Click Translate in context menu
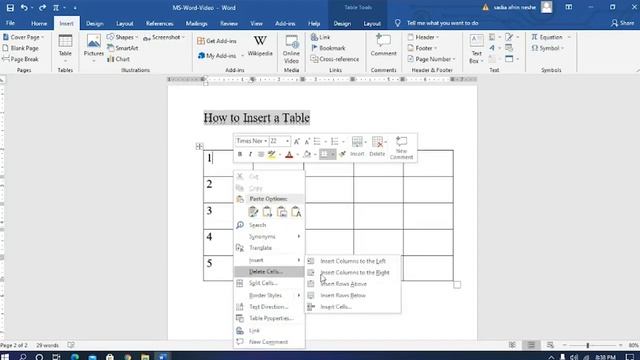 click(269, 248)
